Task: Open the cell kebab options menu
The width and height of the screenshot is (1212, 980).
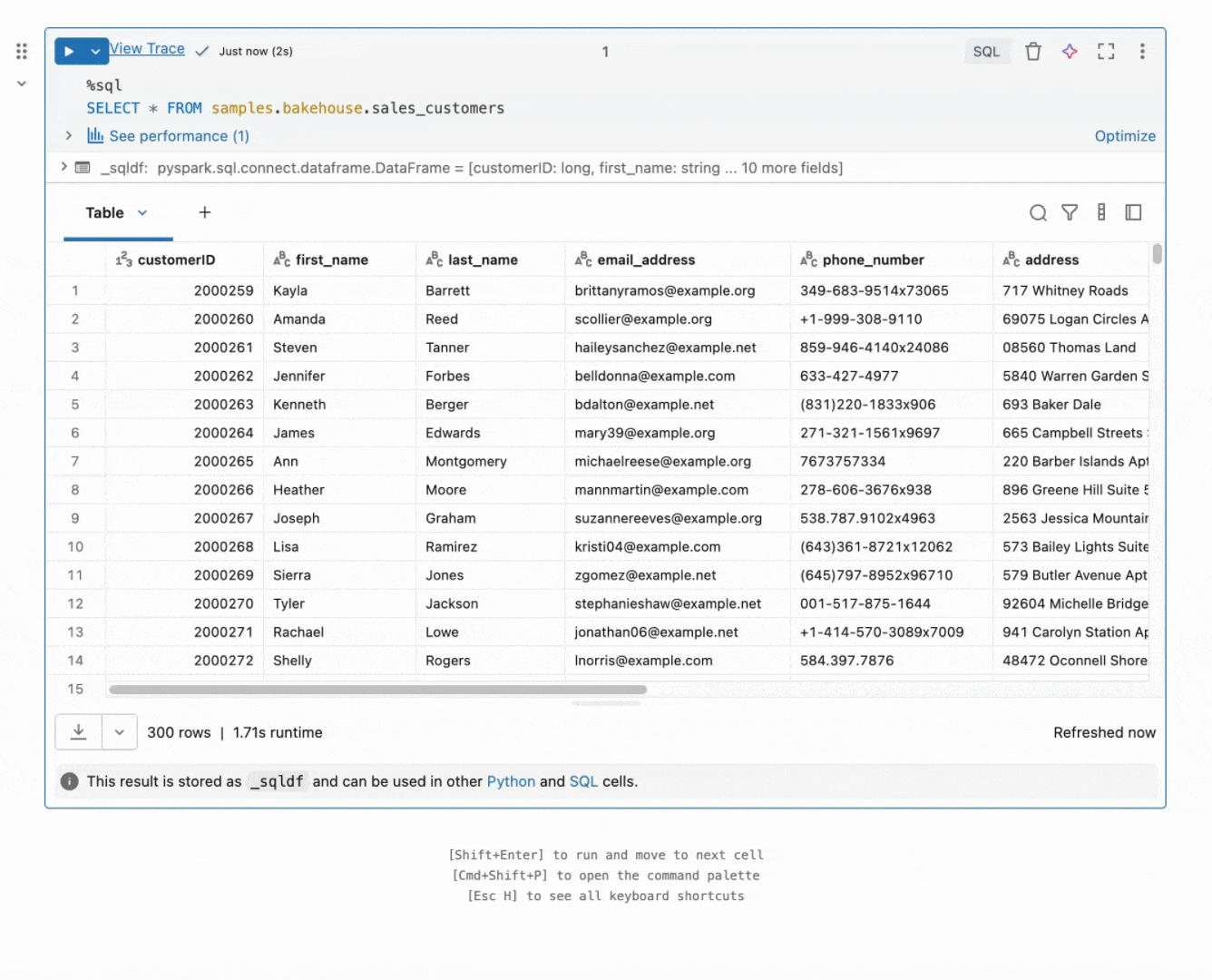Action: click(1142, 52)
